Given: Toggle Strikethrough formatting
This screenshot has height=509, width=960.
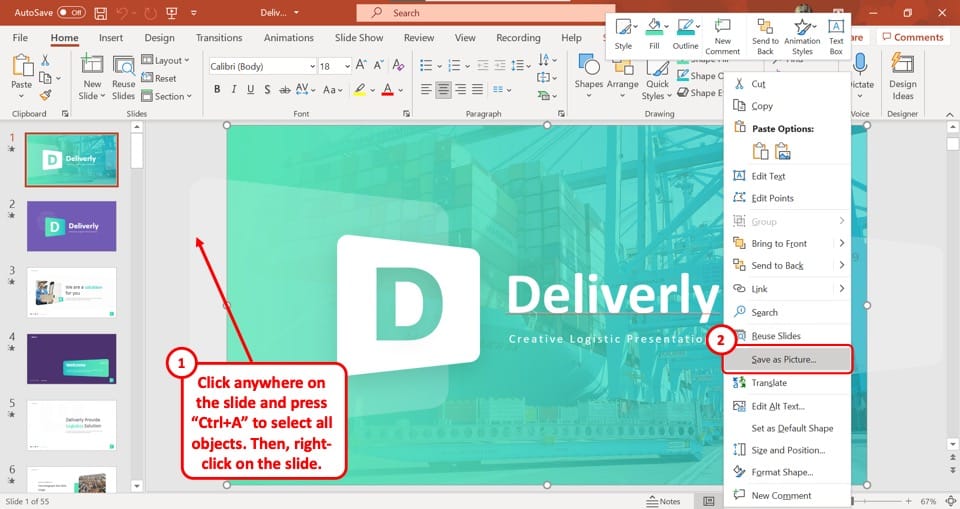Looking at the screenshot, I should 285,89.
